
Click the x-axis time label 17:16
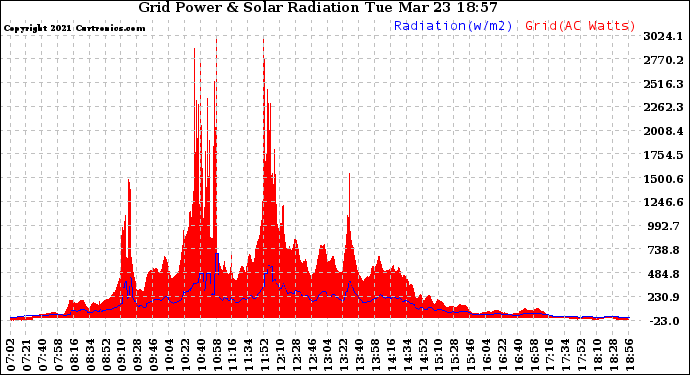click(550, 355)
